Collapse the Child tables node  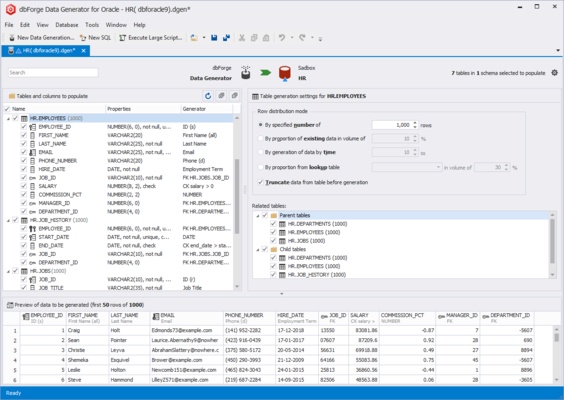pos(258,249)
